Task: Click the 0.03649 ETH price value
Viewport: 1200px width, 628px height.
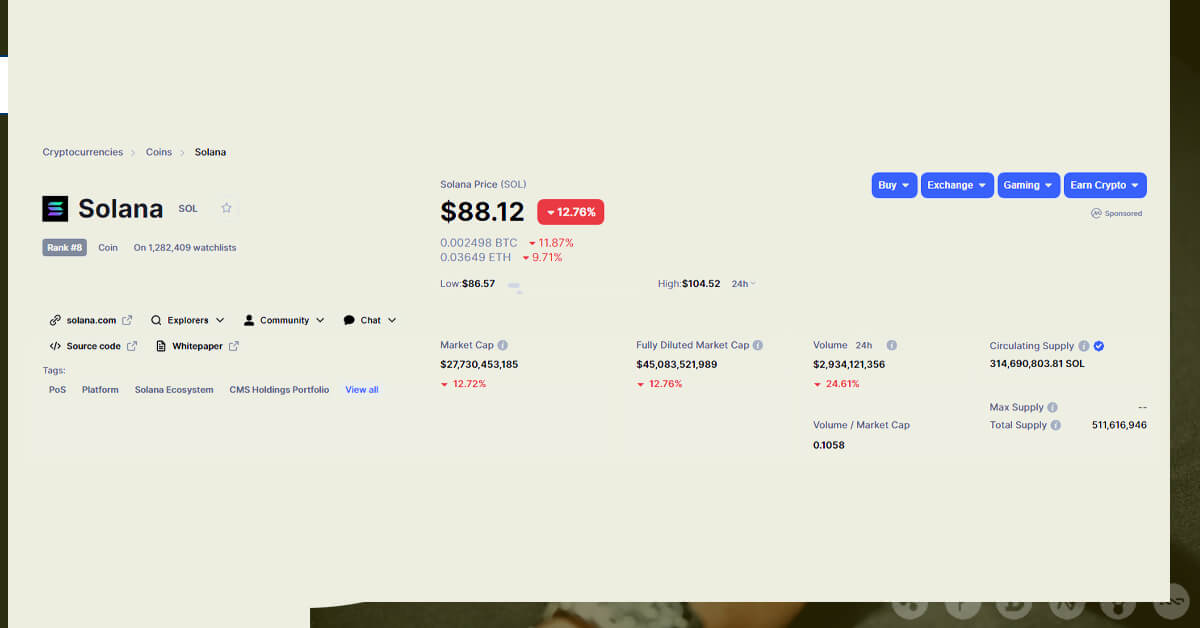Action: [476, 258]
